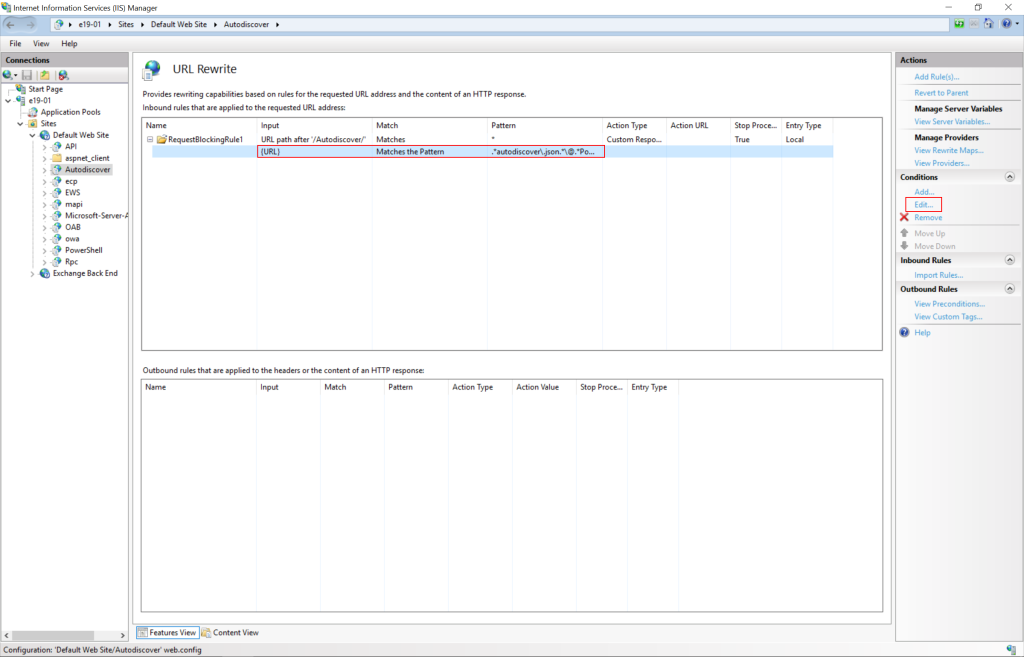The width and height of the screenshot is (1024, 657).
Task: Click the Edit... condition link
Action: pos(923,205)
